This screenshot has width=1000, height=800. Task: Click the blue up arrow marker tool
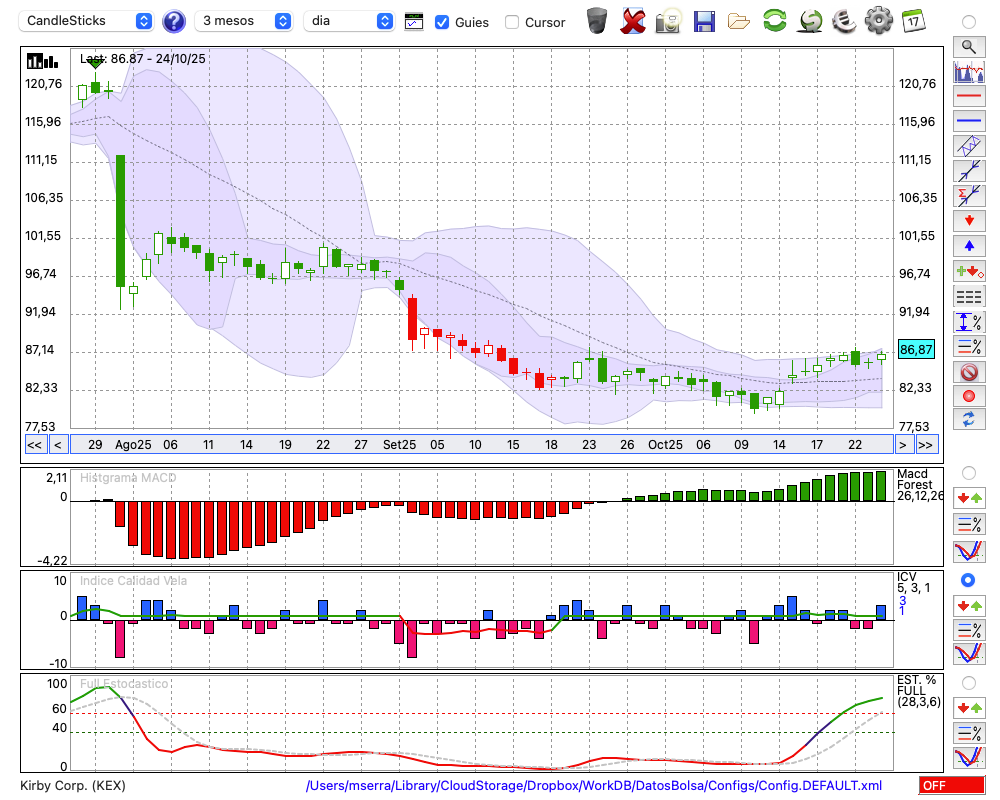click(x=968, y=245)
